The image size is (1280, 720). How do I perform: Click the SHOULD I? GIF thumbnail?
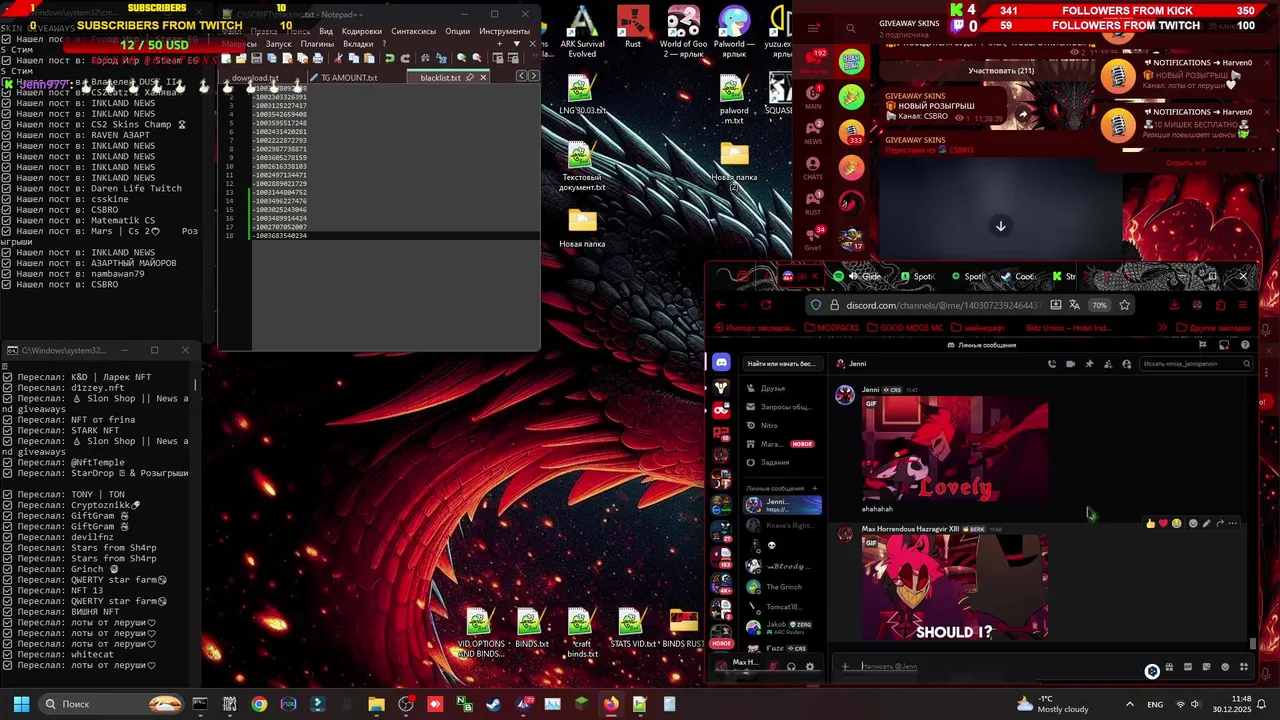955,587
